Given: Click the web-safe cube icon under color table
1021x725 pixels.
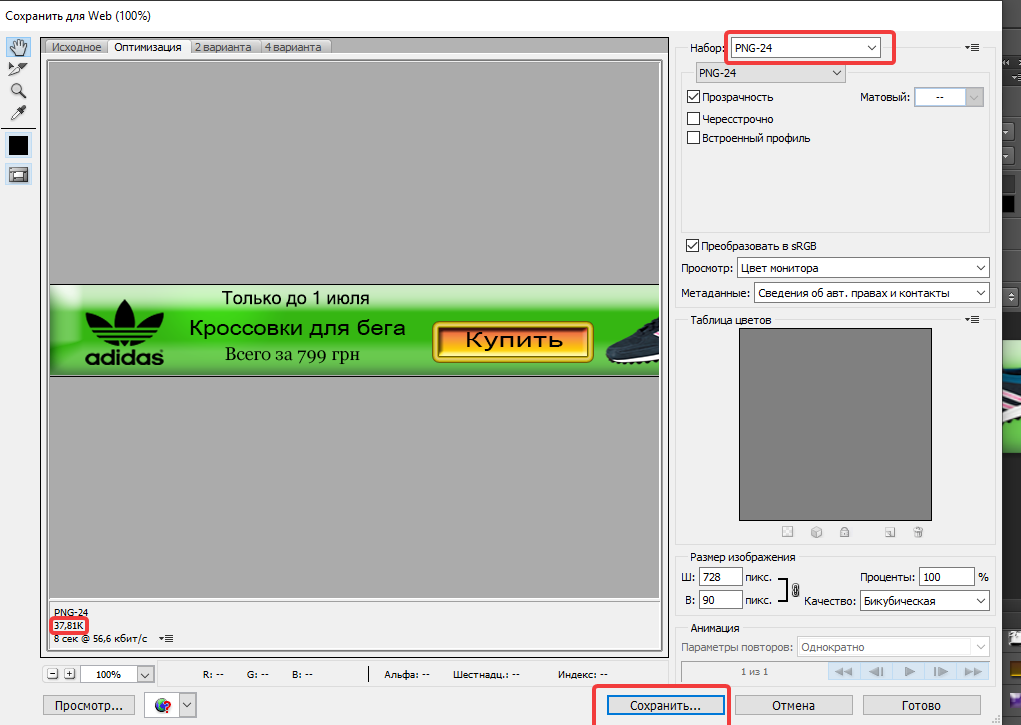Looking at the screenshot, I should (816, 532).
